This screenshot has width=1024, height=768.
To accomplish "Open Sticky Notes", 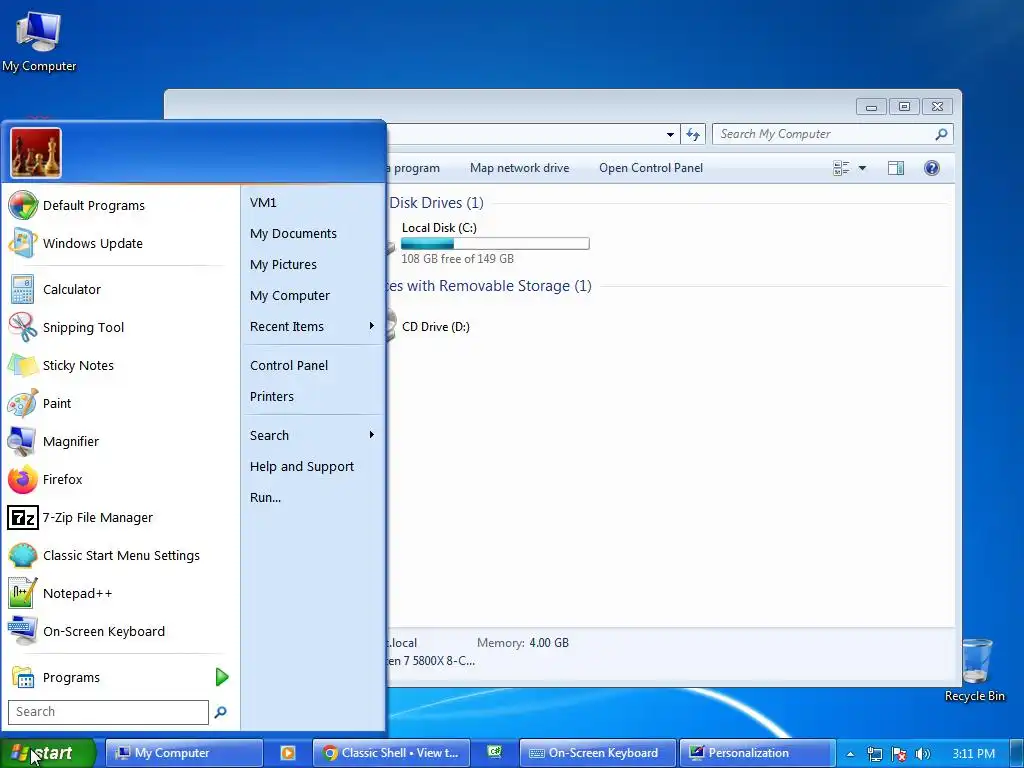I will [121, 365].
